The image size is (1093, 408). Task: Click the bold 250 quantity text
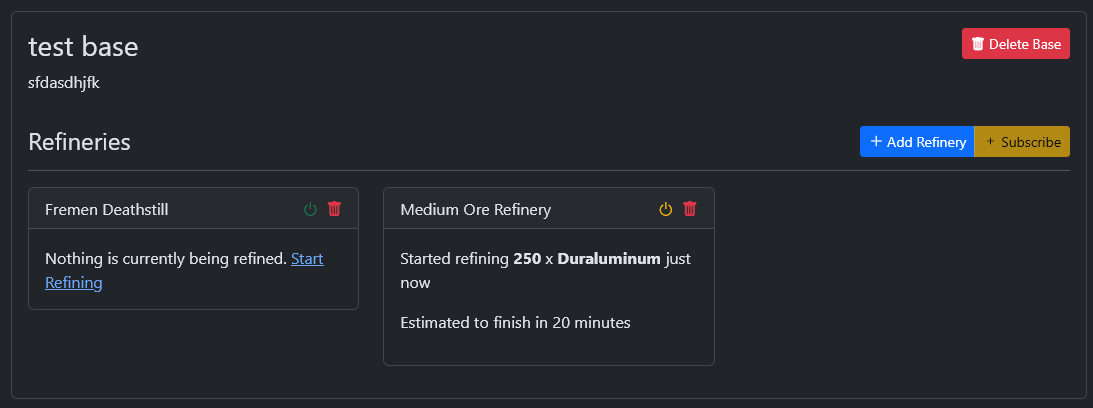click(x=527, y=259)
